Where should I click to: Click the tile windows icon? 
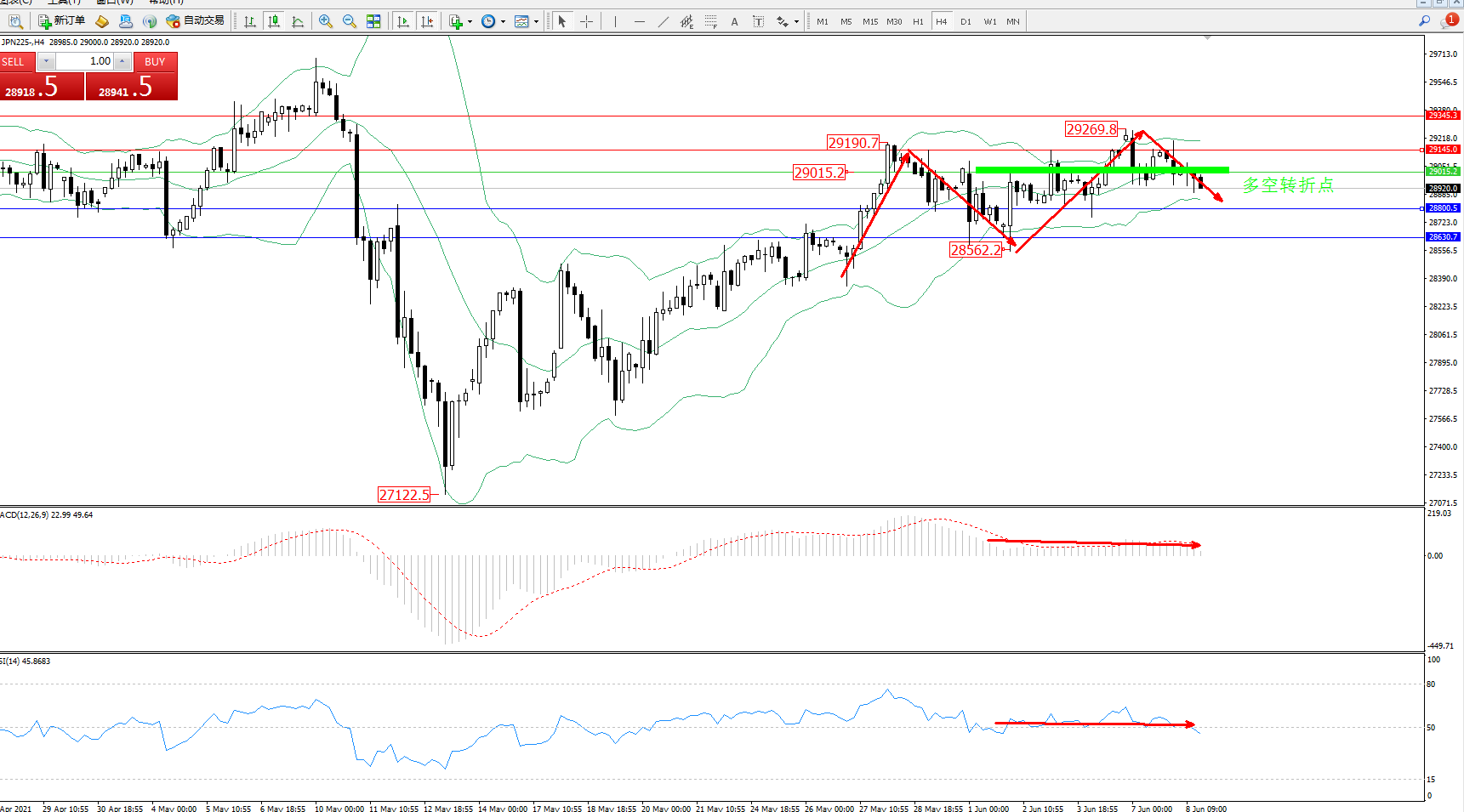[373, 21]
